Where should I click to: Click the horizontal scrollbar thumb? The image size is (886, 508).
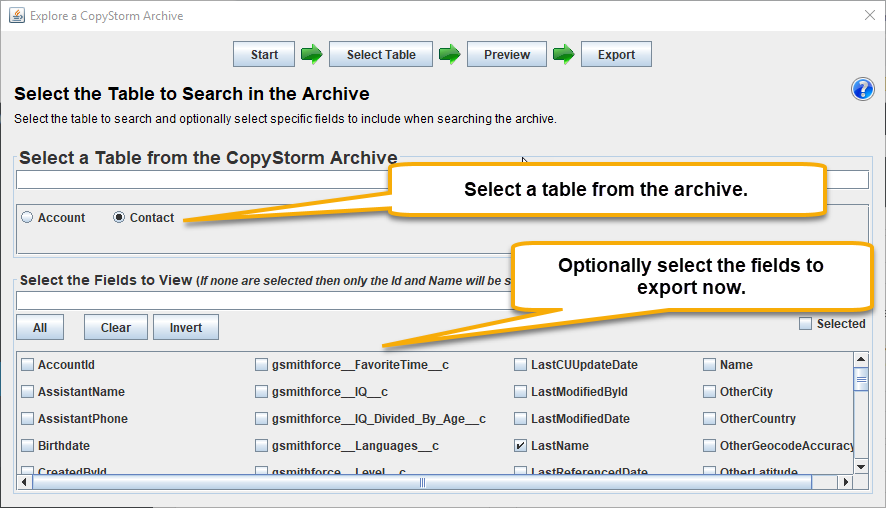coord(422,482)
